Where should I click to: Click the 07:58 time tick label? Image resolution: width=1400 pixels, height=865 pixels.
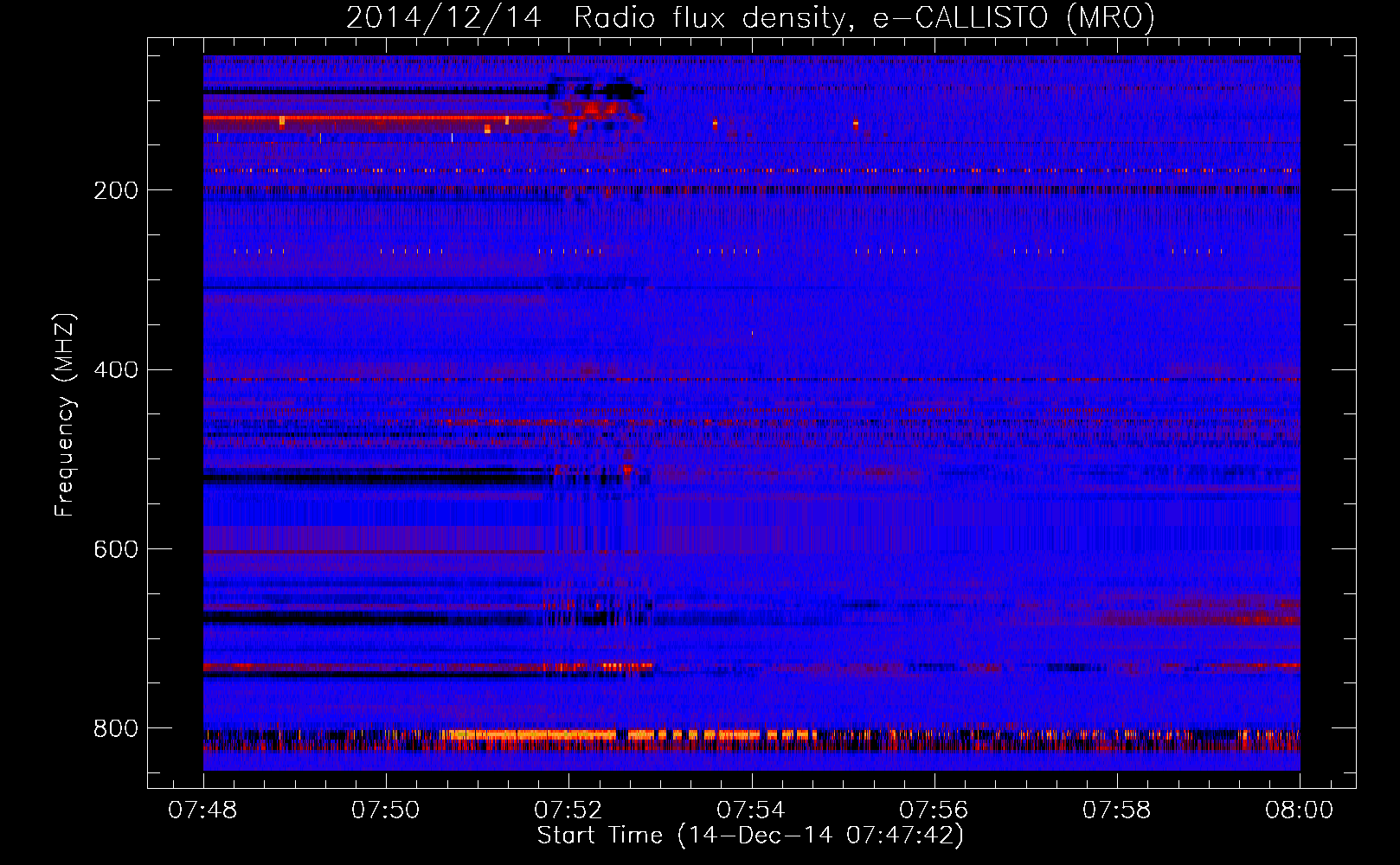click(x=1117, y=810)
